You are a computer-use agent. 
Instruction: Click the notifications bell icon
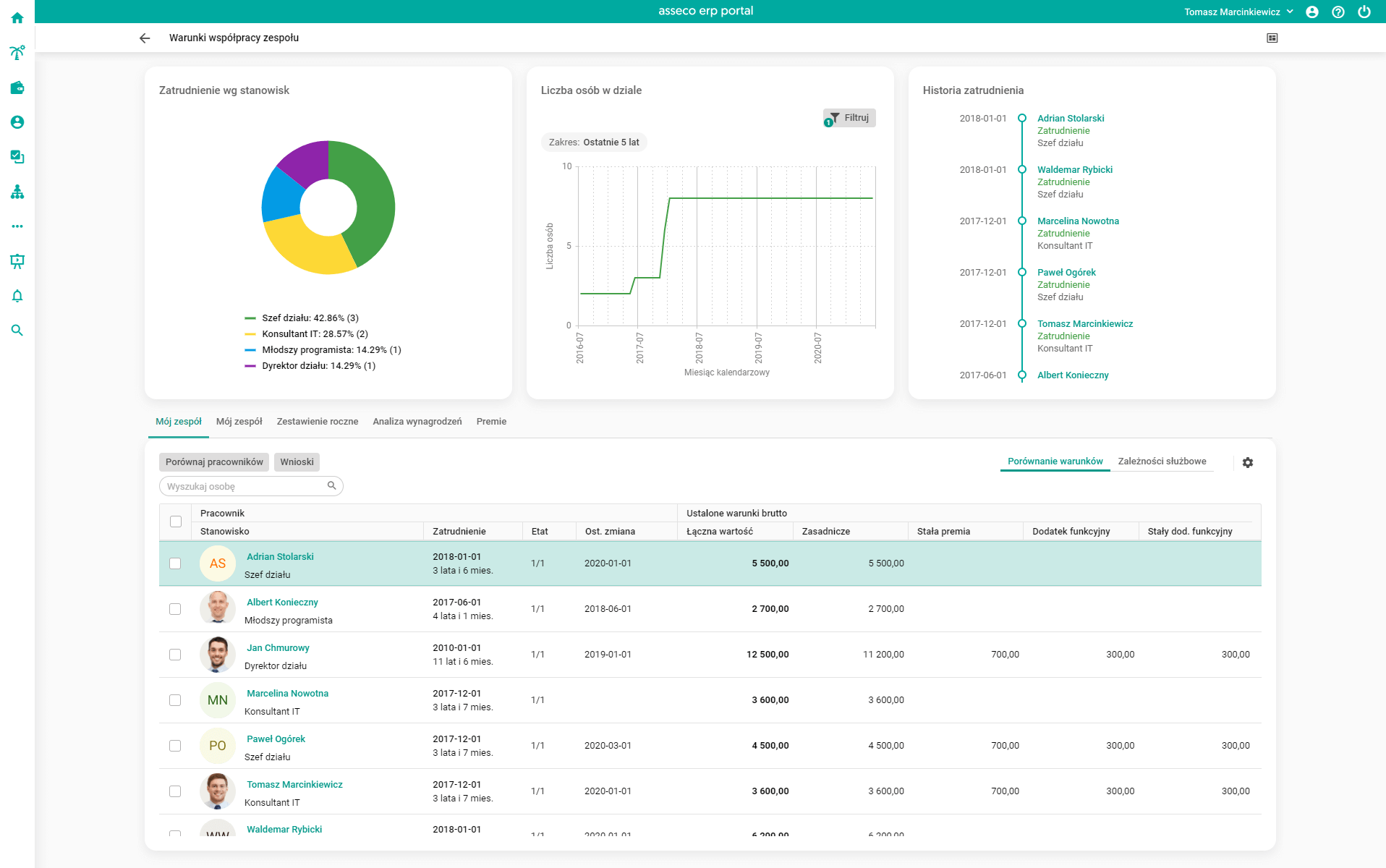point(17,296)
